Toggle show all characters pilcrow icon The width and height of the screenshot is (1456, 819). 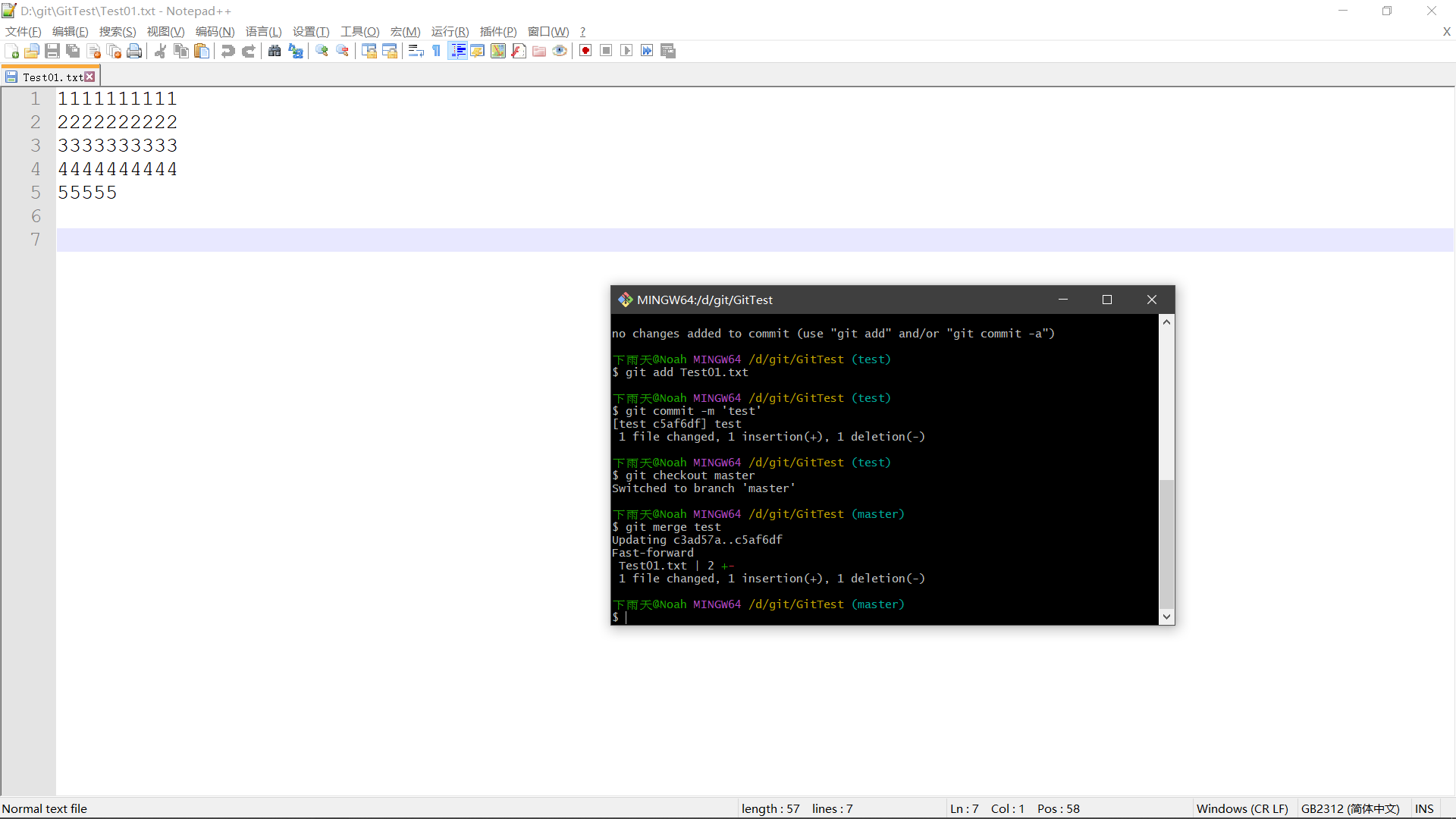point(436,51)
